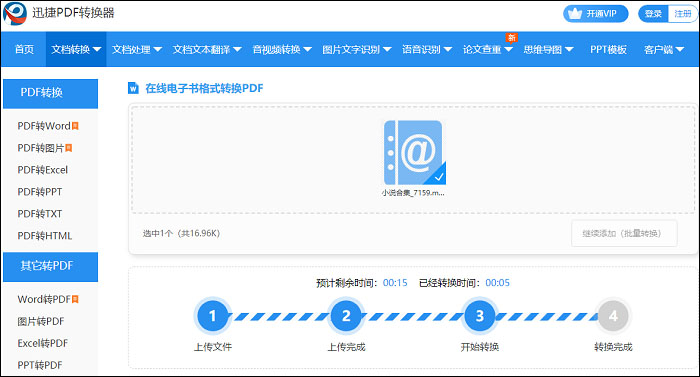Click step 3 circle 开始转换
Screen dimensions: 700x377
pos(479,316)
